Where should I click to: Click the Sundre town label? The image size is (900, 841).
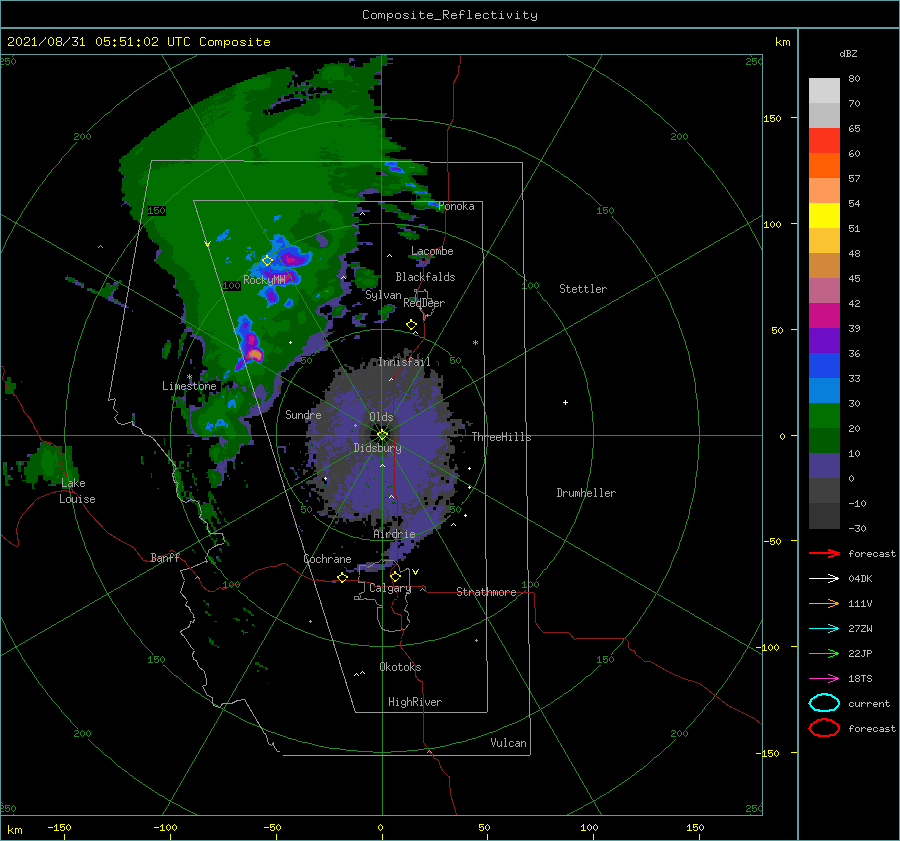303,414
